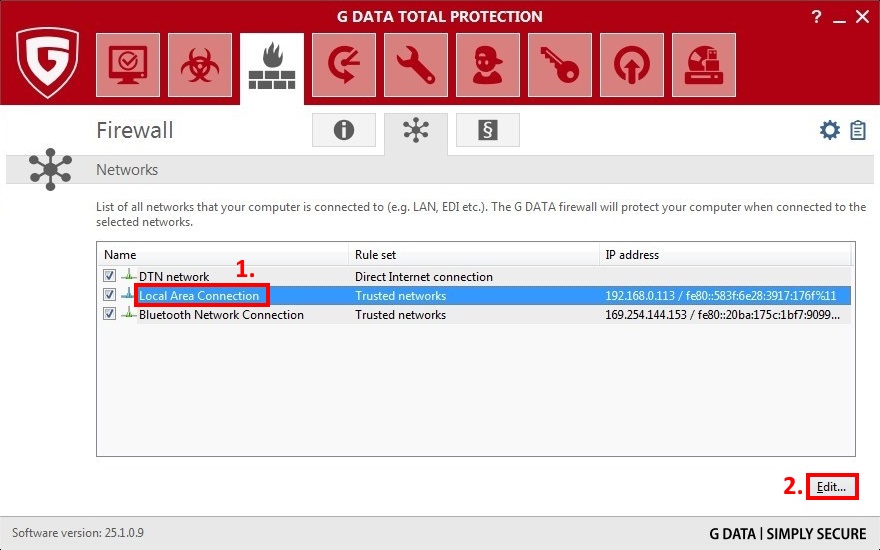This screenshot has height=550, width=880.
Task: Sort by the IP address column header
Action: [x=725, y=255]
